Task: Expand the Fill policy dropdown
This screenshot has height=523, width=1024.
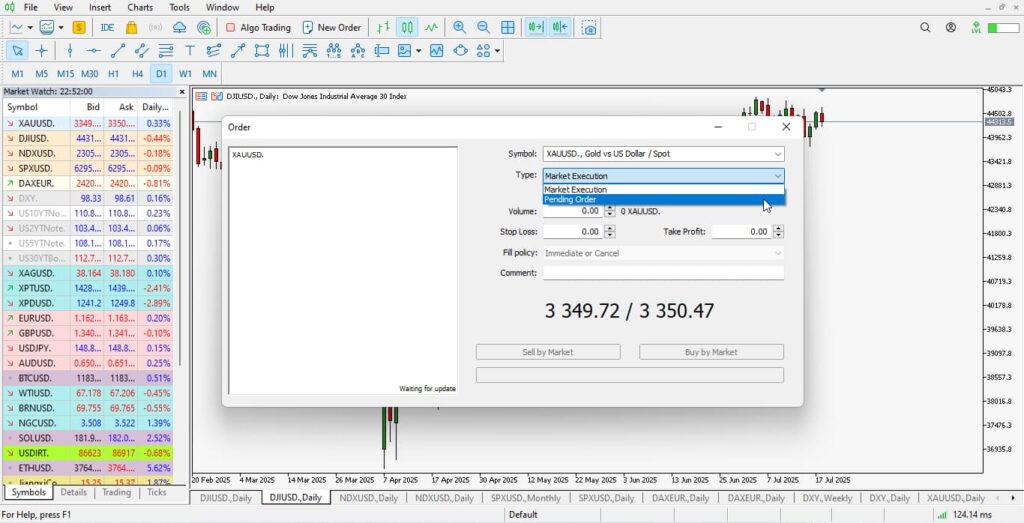Action: pyautogui.click(x=777, y=253)
